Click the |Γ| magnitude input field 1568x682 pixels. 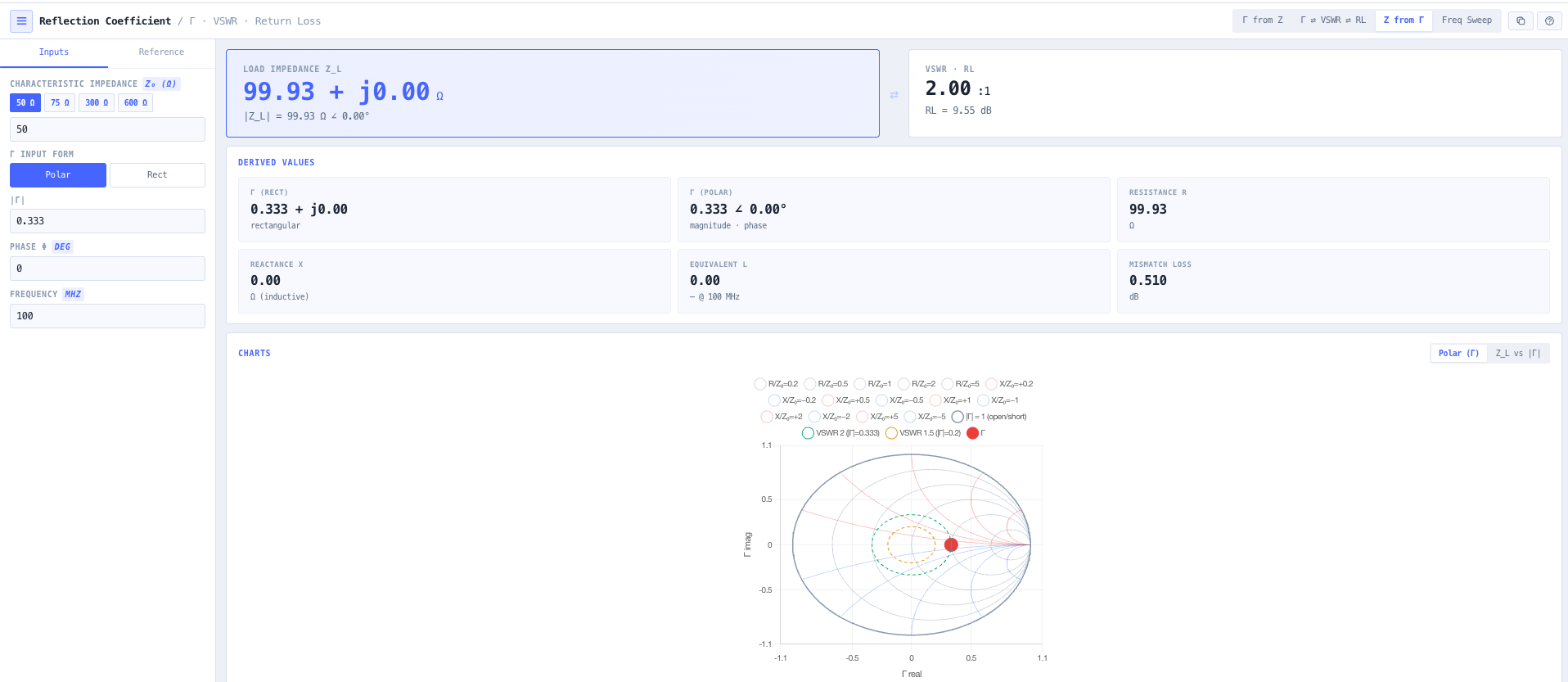point(107,221)
